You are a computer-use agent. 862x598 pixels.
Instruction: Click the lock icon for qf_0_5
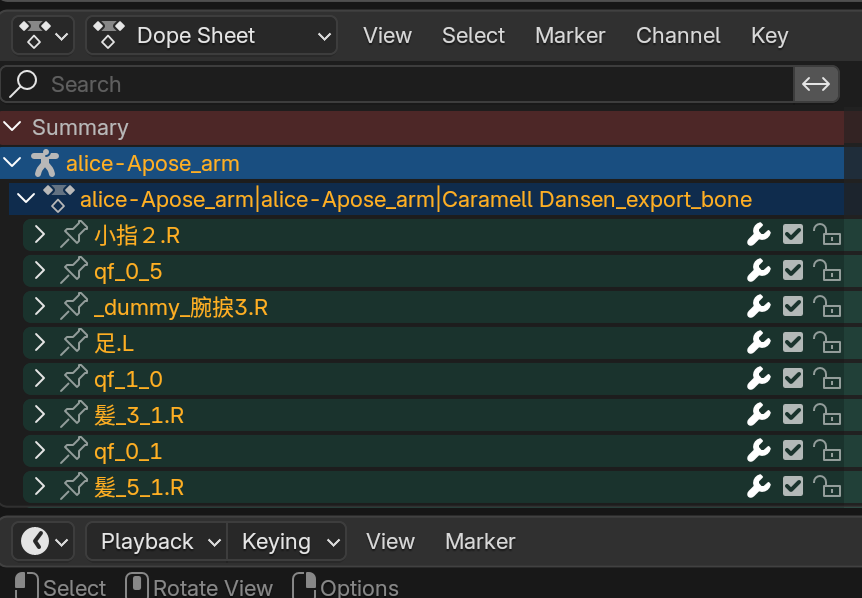click(826, 271)
